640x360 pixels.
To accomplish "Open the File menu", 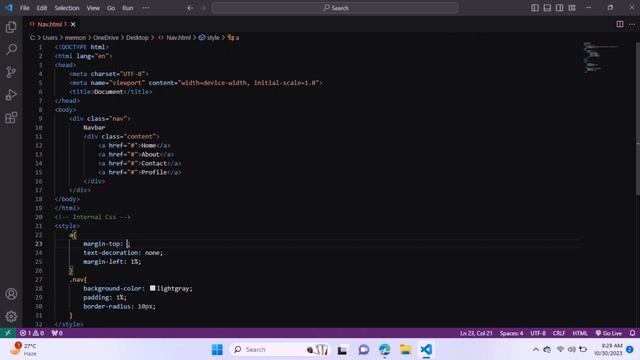I will point(24,8).
